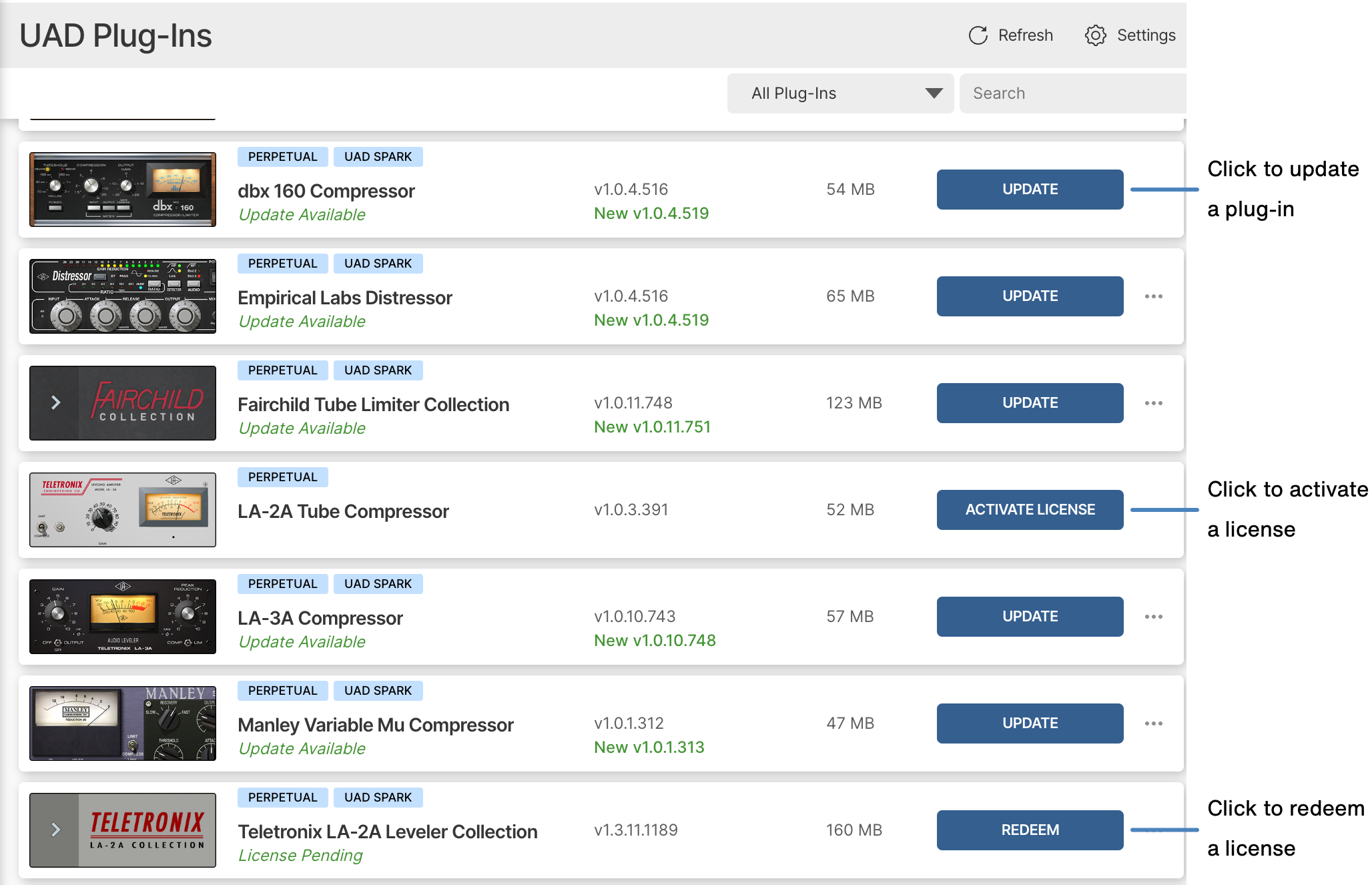Image resolution: width=1372 pixels, height=885 pixels.
Task: Open more options for Fairchild Tube Limiter Collection
Action: 1153,403
